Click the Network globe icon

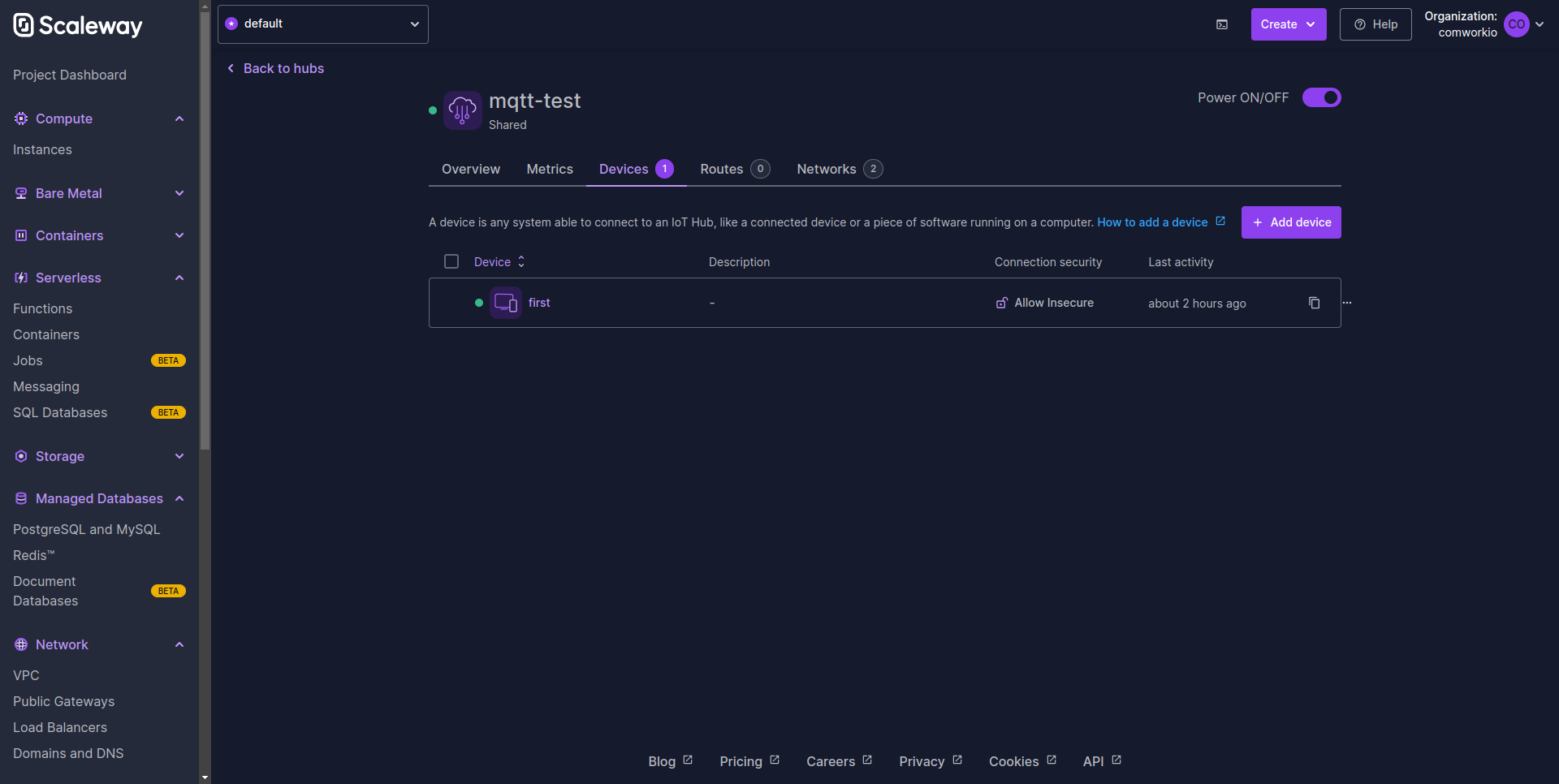[21, 644]
